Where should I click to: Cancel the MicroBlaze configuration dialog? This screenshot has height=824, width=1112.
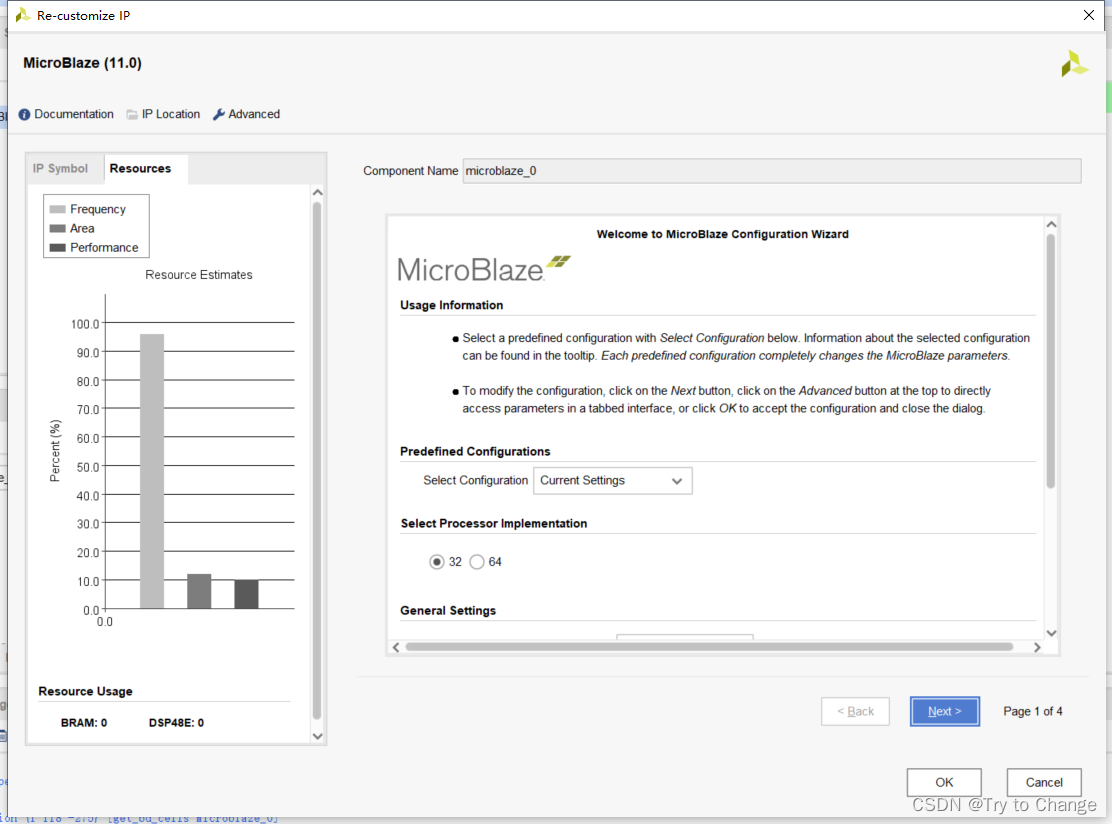coord(1043,782)
